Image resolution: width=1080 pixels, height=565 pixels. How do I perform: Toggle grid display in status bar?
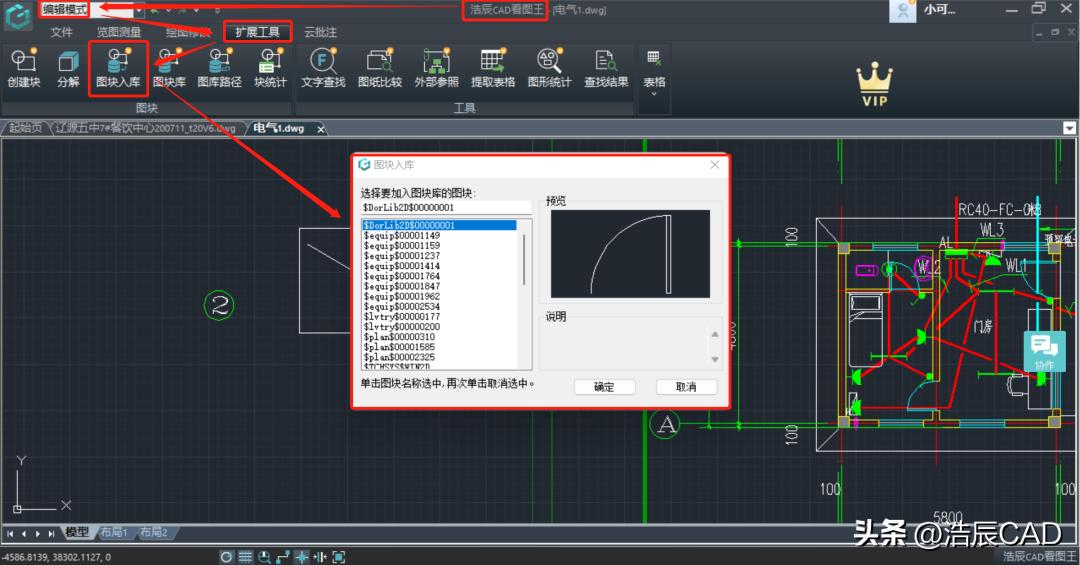245,557
